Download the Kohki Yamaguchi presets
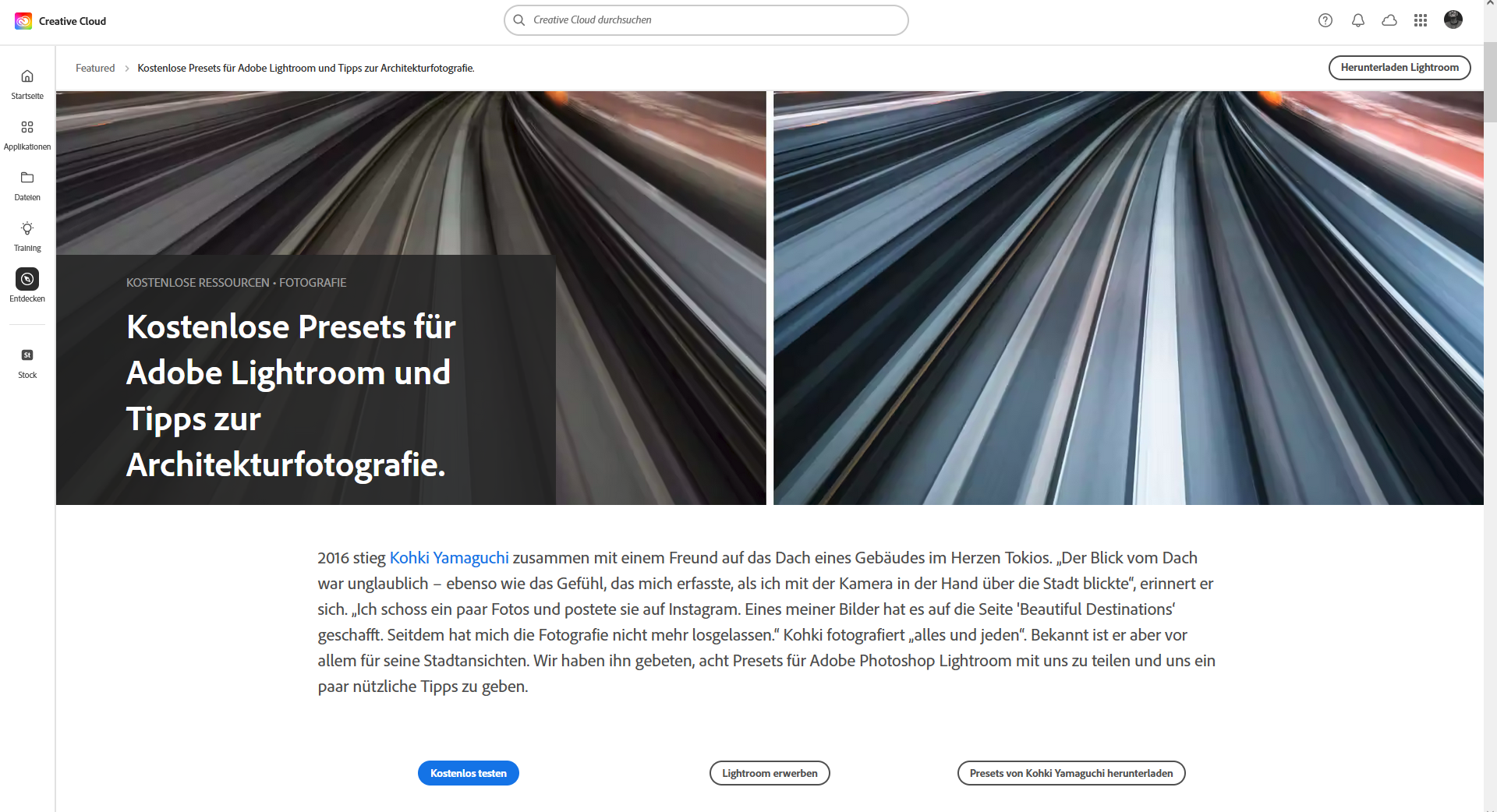This screenshot has height=812, width=1497. (1071, 773)
